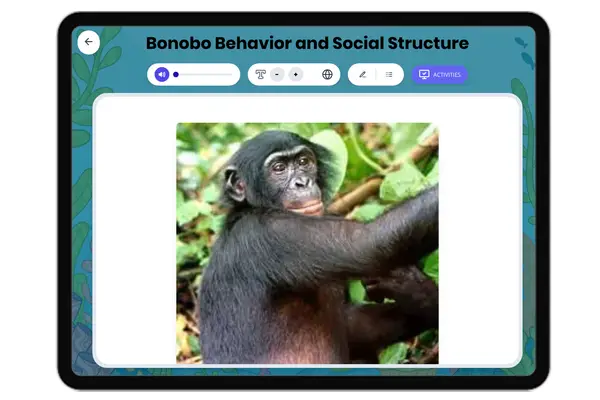Open the list outline icon
600x400 pixels.
[x=389, y=75]
